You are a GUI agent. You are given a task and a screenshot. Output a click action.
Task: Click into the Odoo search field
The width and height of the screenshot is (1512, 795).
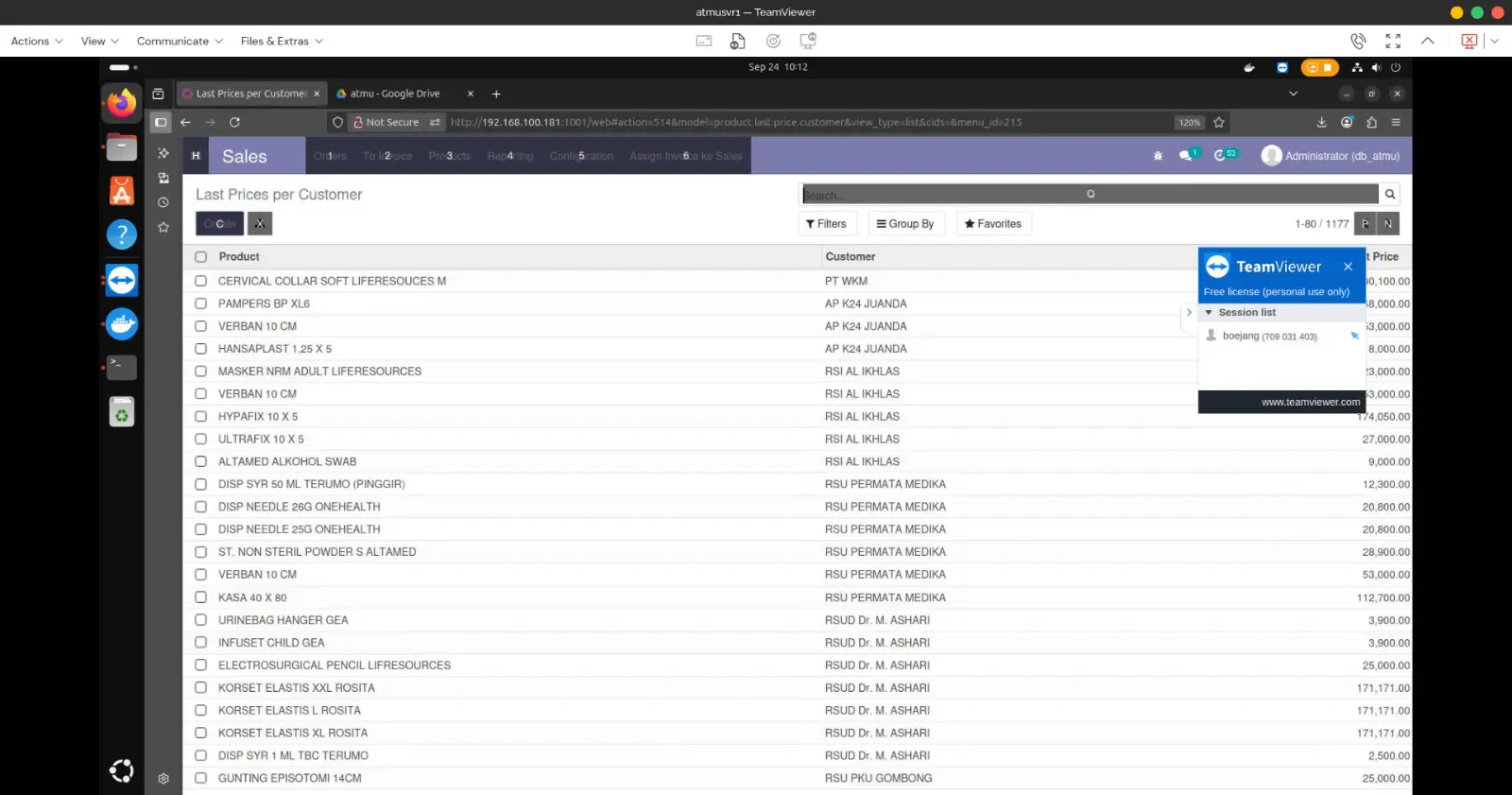[945, 195]
